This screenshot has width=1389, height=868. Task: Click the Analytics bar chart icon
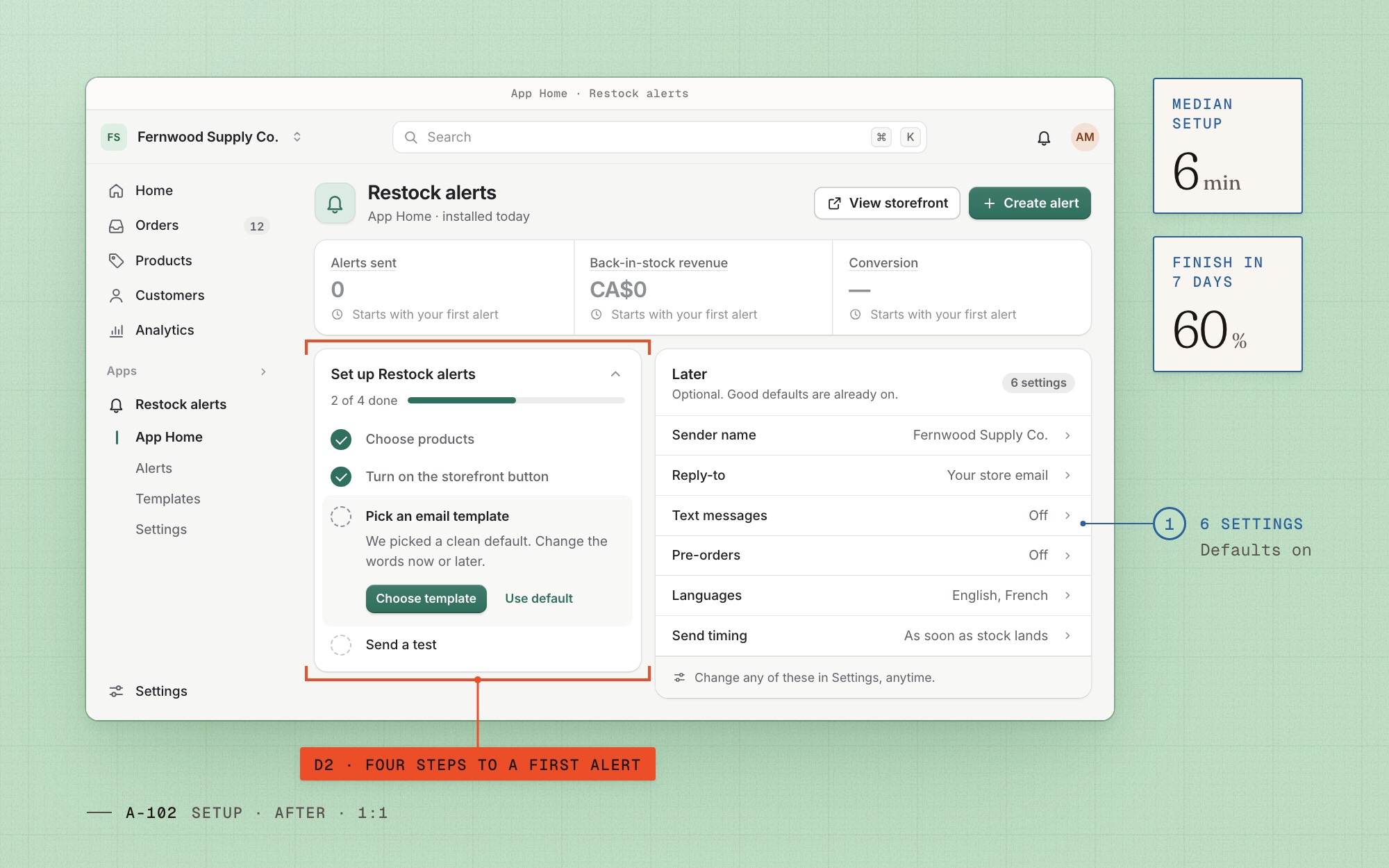click(x=116, y=331)
